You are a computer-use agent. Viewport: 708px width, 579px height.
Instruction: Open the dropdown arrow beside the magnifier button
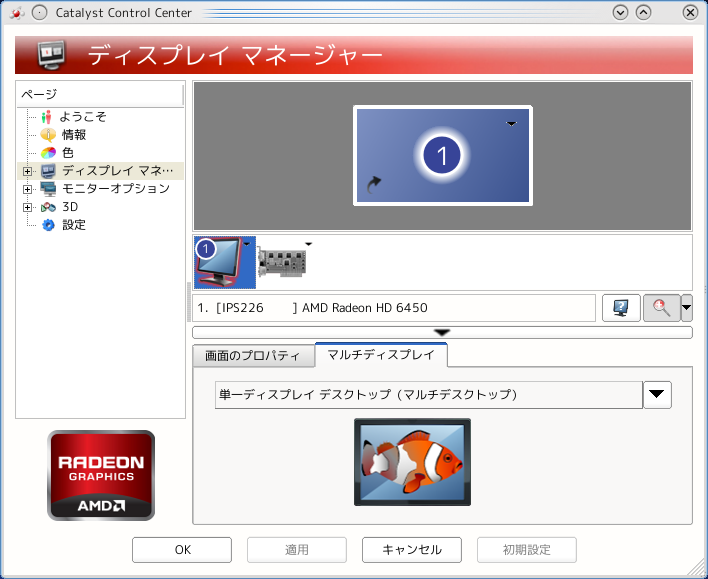687,308
